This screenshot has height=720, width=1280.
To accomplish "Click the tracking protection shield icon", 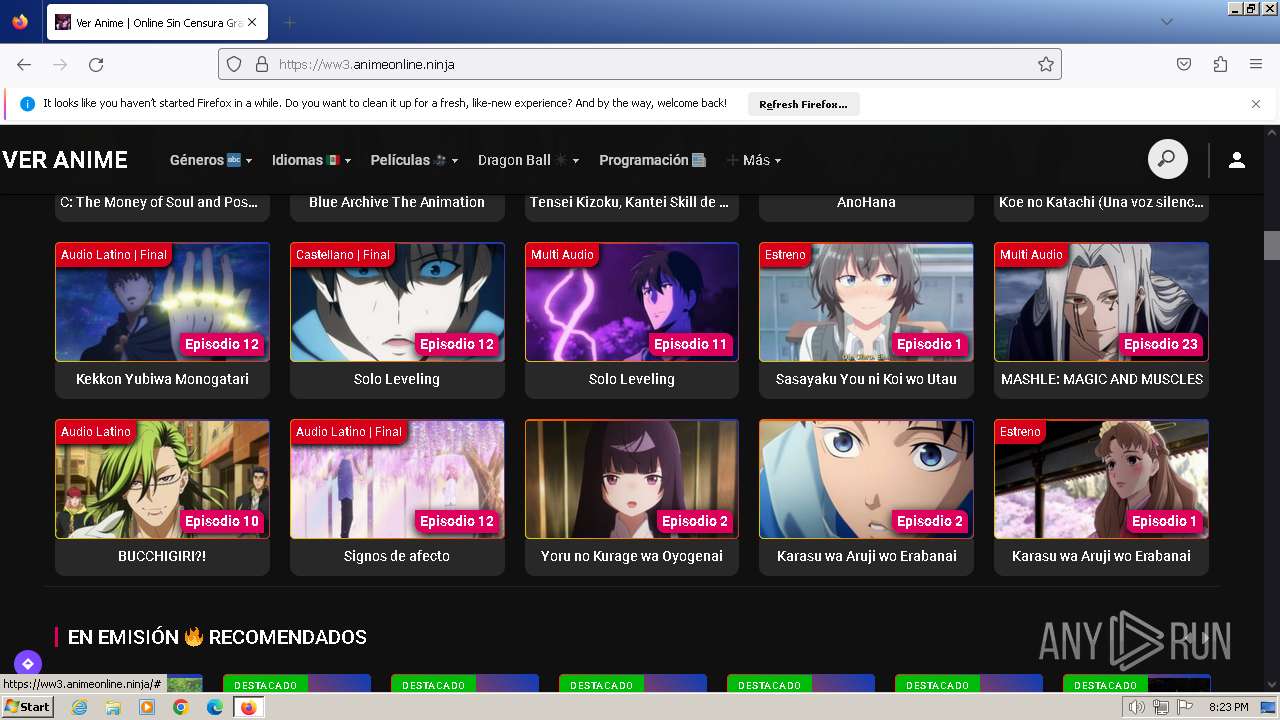I will pos(234,64).
